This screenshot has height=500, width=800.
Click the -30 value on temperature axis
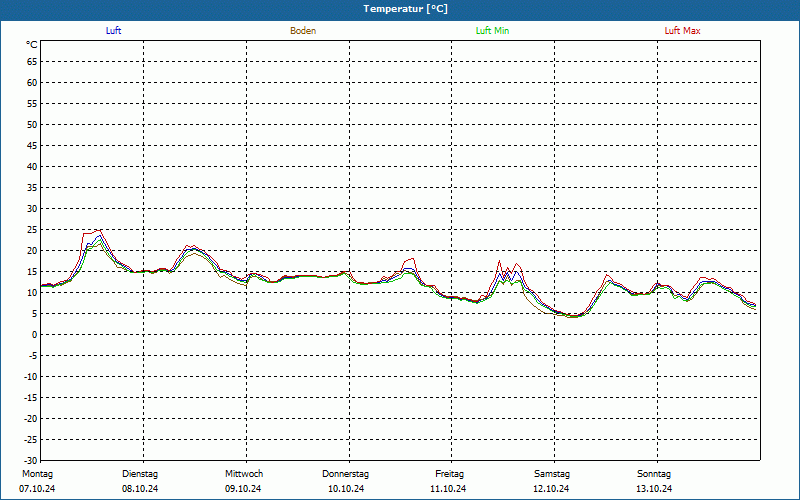coord(31,460)
